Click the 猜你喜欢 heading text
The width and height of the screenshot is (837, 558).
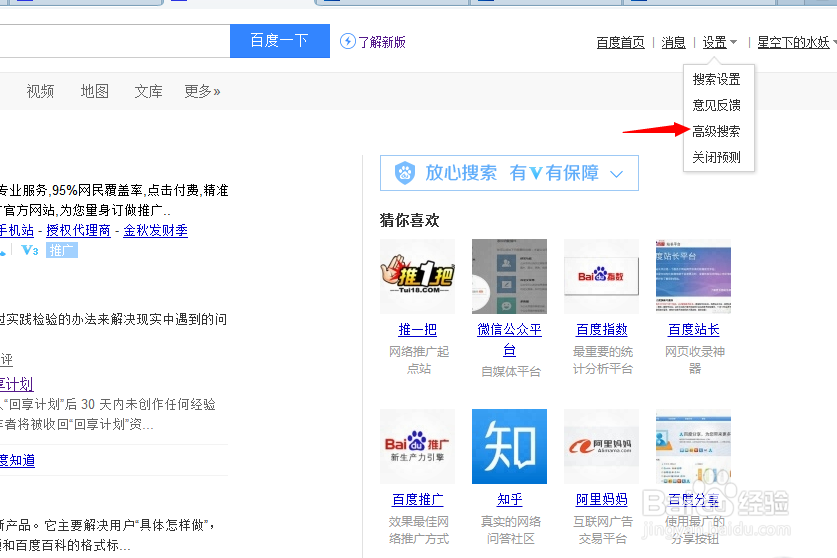point(409,220)
